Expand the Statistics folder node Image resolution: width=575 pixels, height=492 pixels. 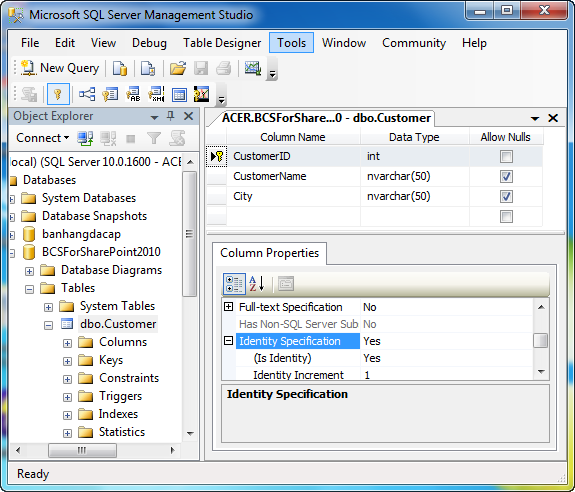pyautogui.click(x=67, y=433)
